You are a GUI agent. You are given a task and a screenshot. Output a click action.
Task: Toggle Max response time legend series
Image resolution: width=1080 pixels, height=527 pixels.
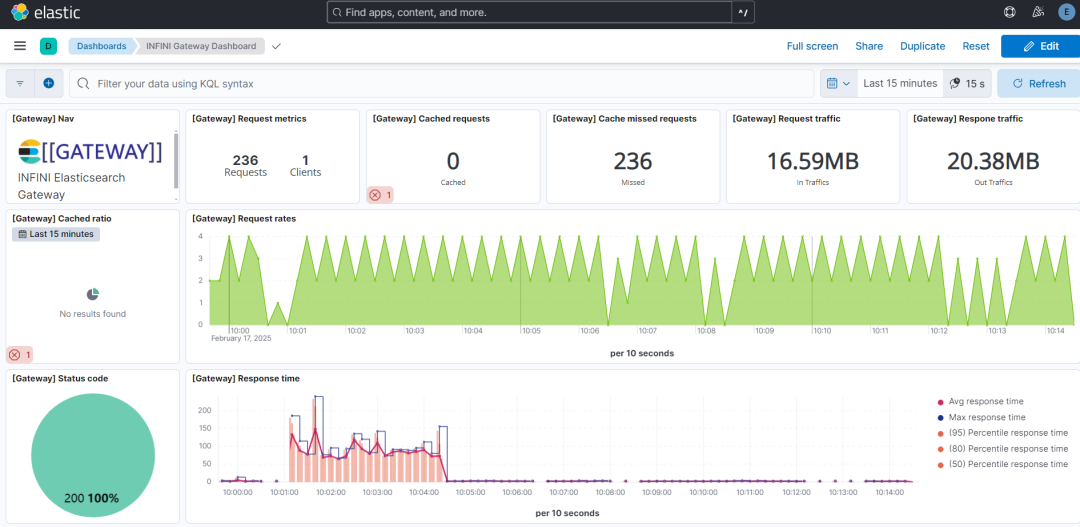[x=988, y=418]
